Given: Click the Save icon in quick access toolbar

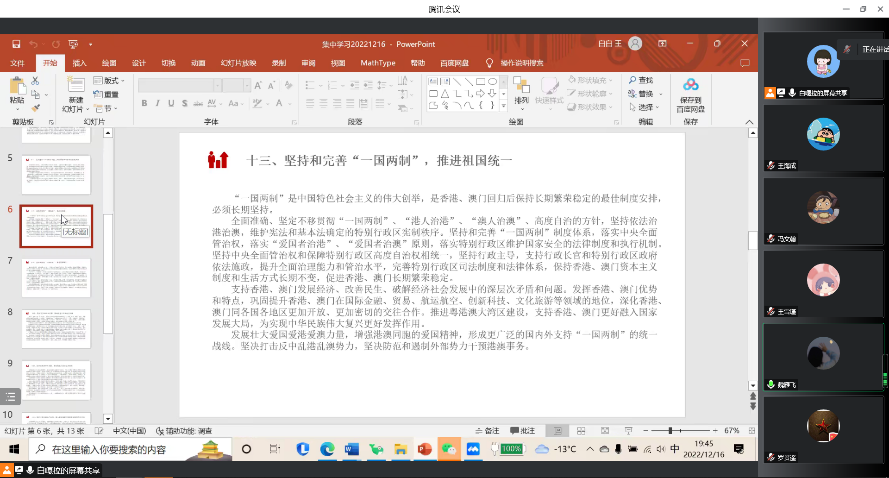Looking at the screenshot, I should coord(15,44).
